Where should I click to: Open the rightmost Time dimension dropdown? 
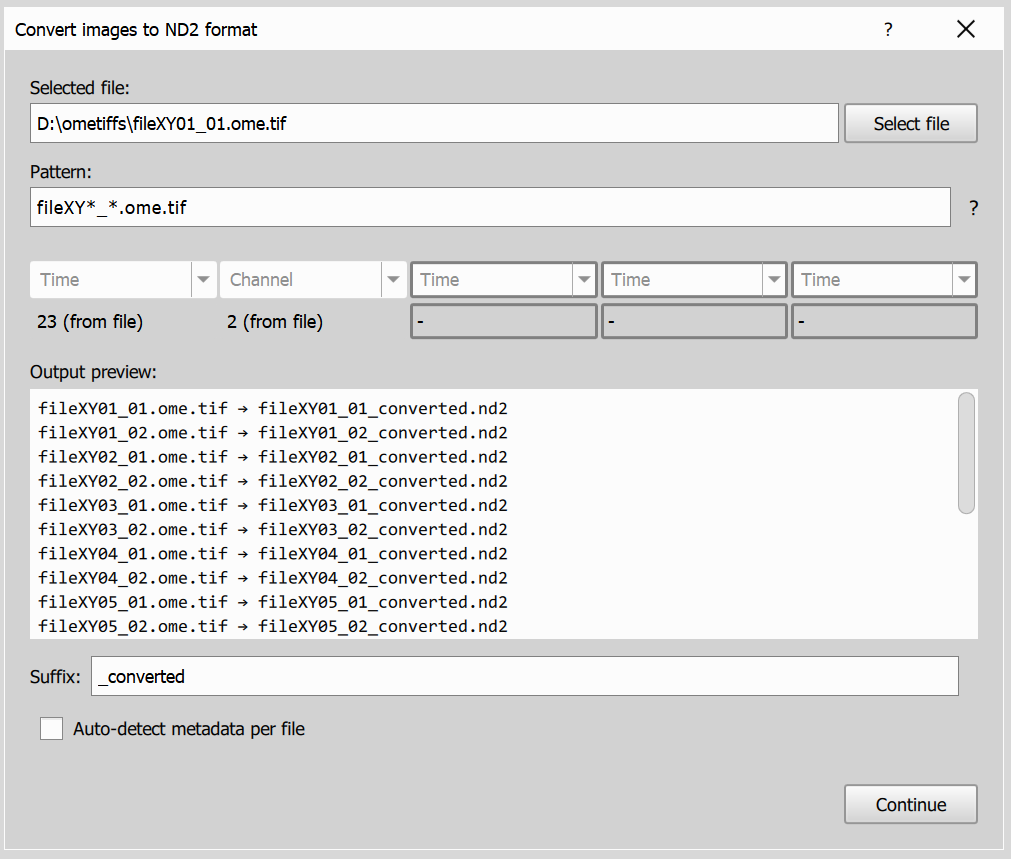pyautogui.click(x=964, y=279)
